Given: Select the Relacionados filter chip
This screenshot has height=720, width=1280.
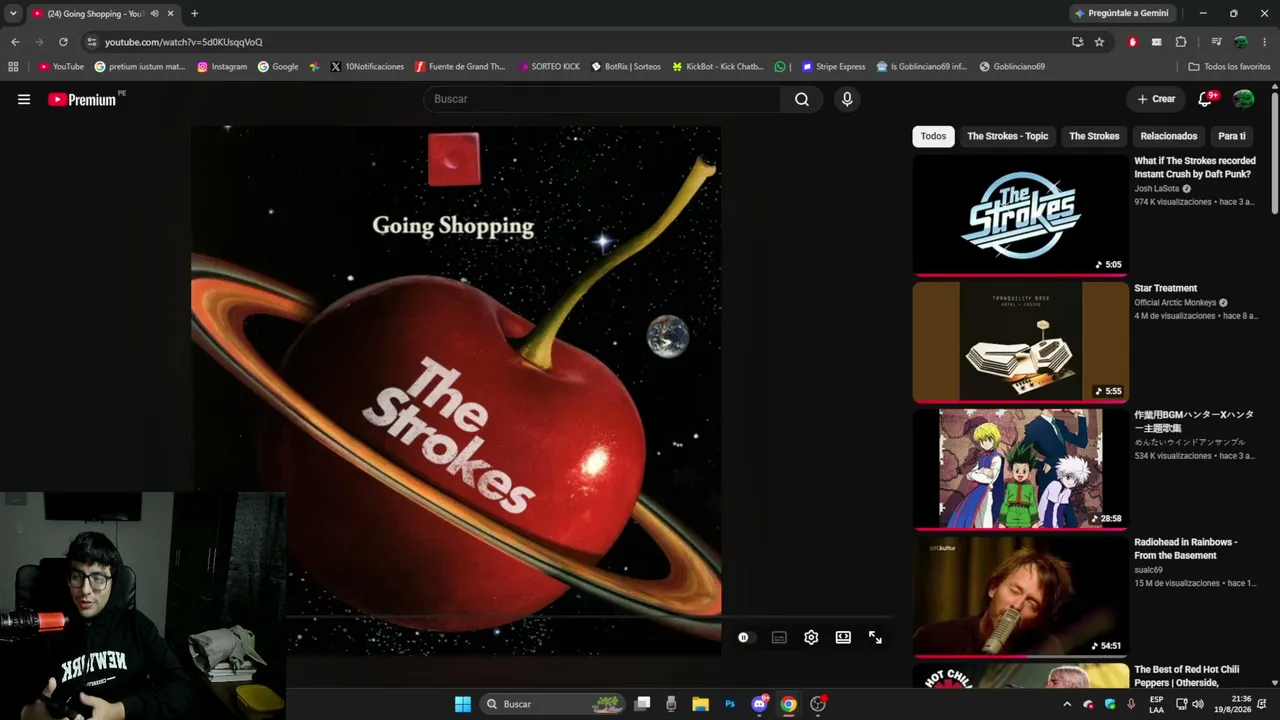Looking at the screenshot, I should pos(1169,136).
